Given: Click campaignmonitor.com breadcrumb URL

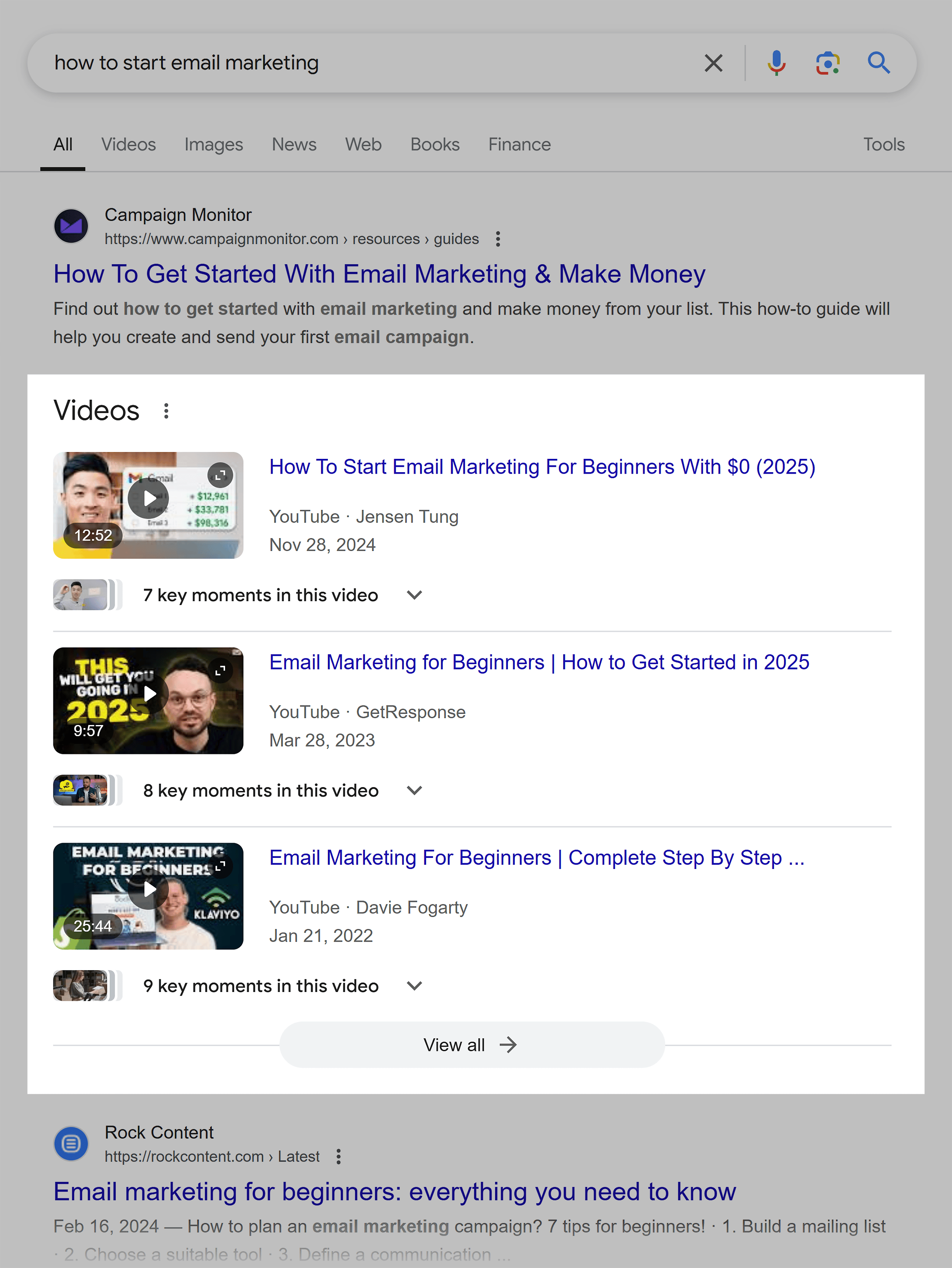Looking at the screenshot, I should [292, 239].
